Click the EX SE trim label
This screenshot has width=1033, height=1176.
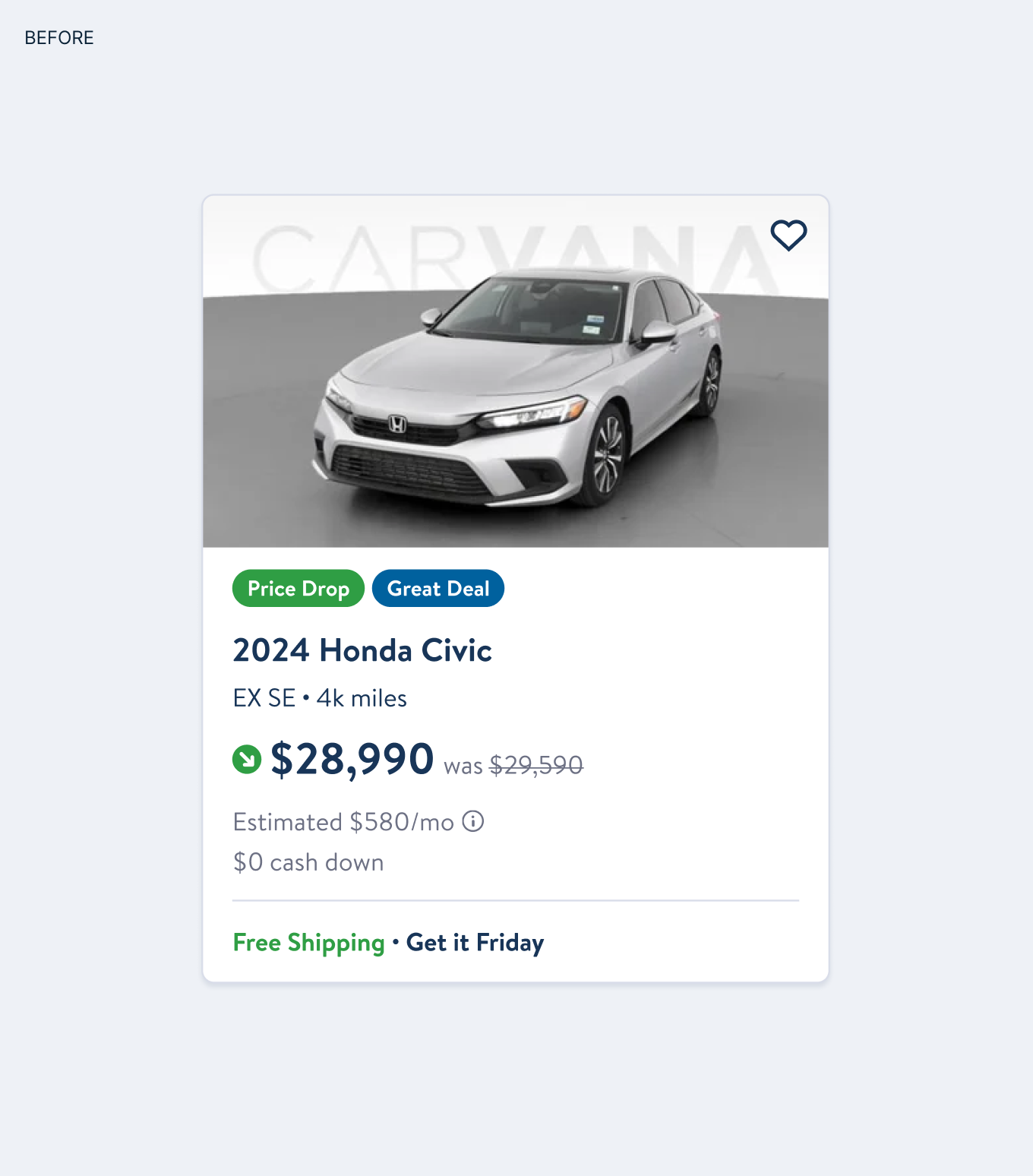[264, 698]
